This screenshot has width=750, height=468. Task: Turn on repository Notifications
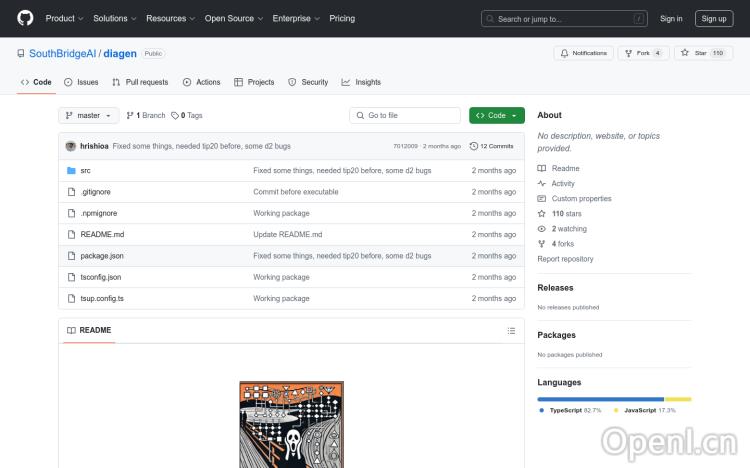point(584,53)
